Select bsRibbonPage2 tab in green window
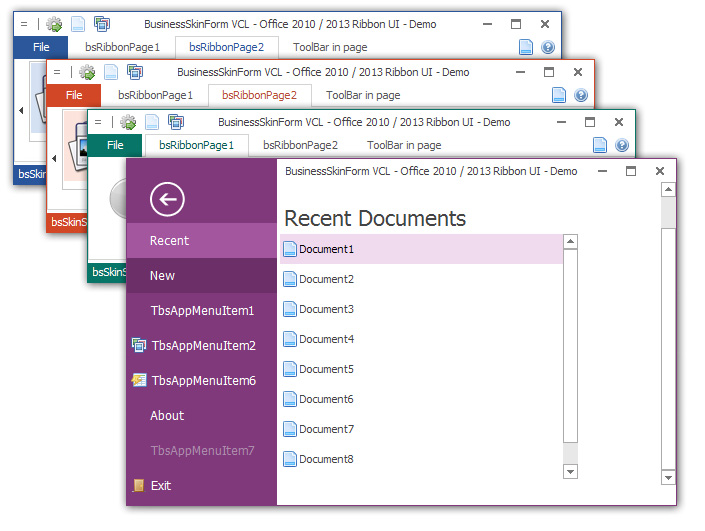The width and height of the screenshot is (705, 531). 300,145
